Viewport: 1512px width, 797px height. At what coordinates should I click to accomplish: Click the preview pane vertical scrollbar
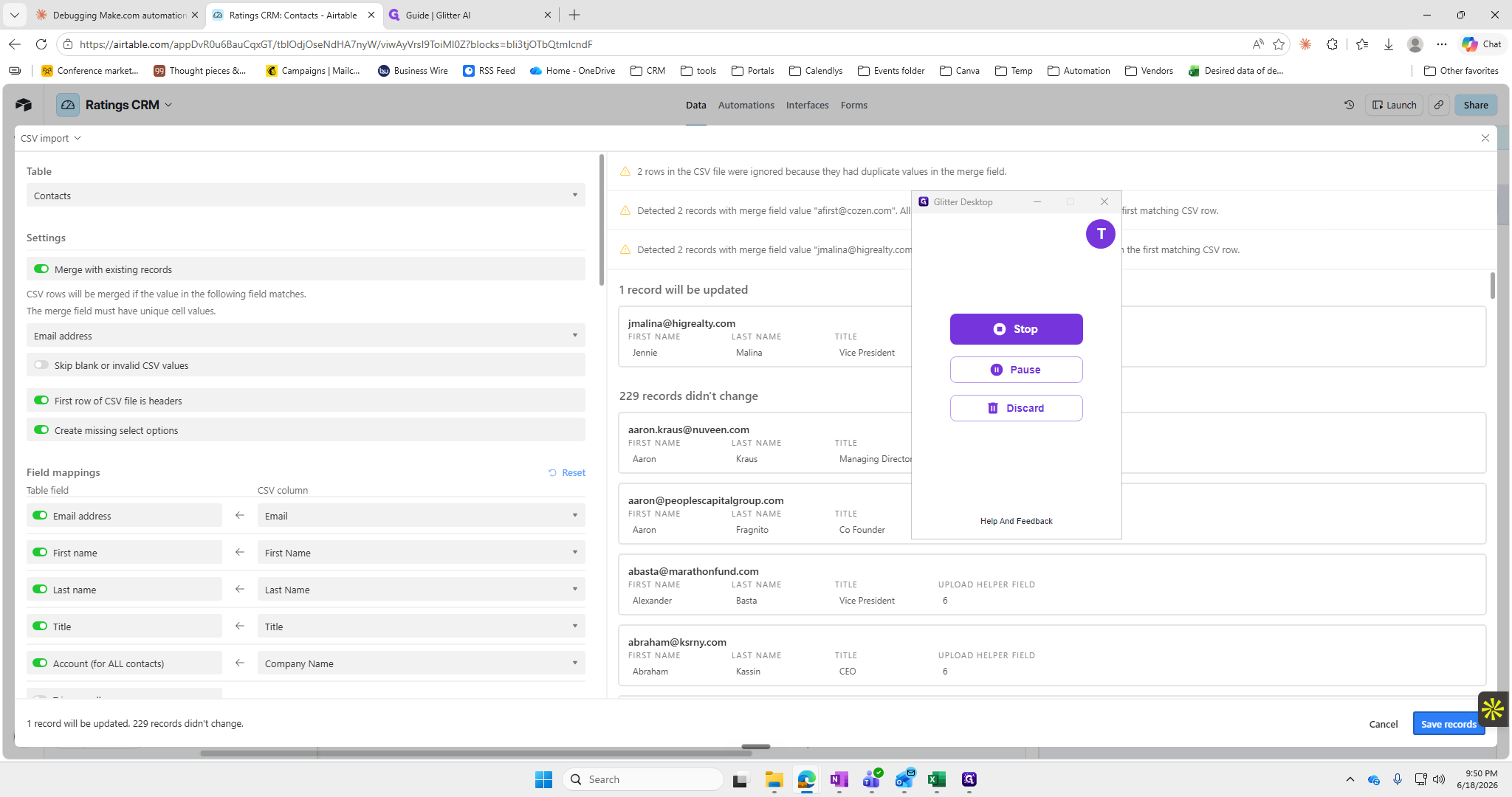pos(1492,286)
